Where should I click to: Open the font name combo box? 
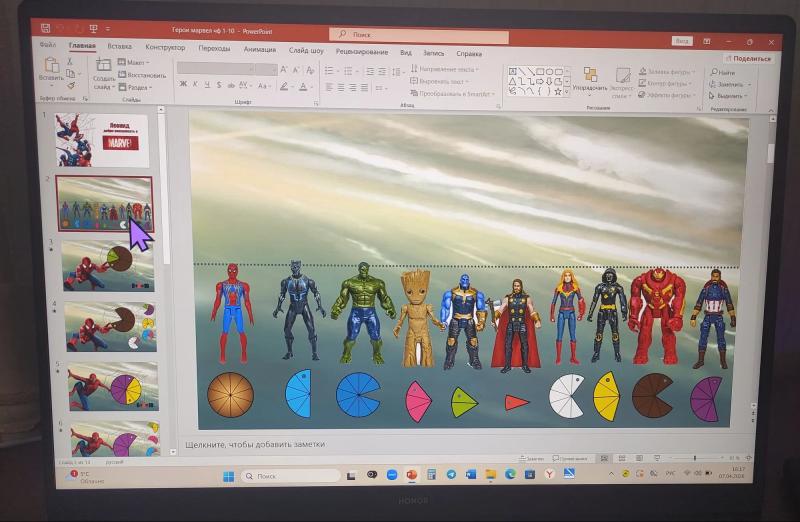pyautogui.click(x=216, y=68)
